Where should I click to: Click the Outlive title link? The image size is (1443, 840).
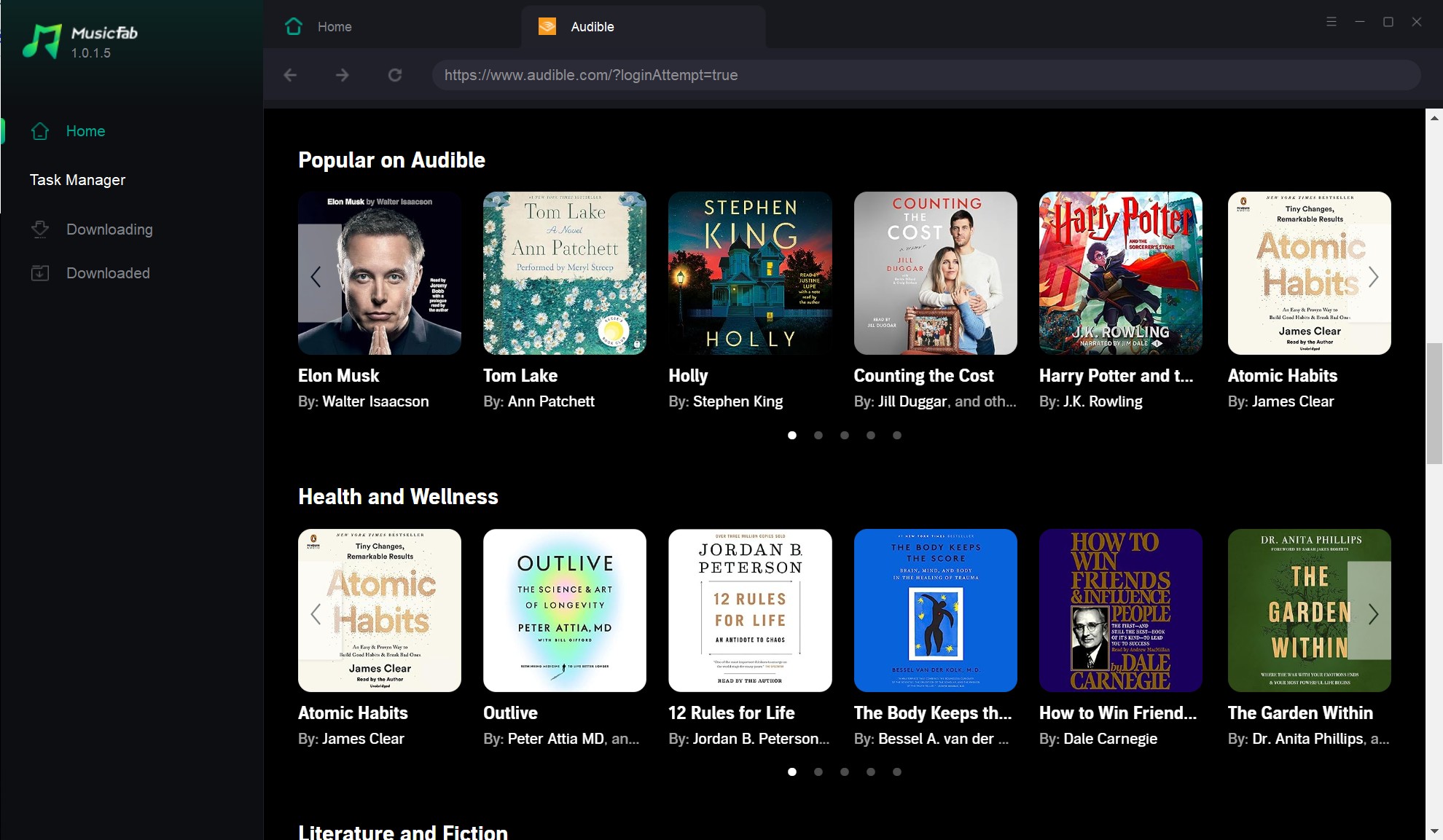(510, 713)
